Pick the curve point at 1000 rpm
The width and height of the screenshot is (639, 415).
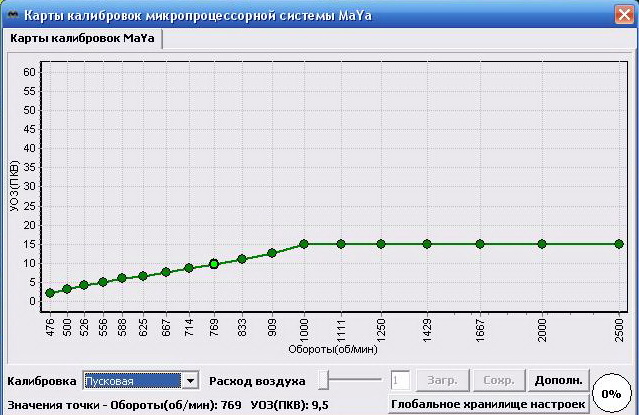point(304,244)
